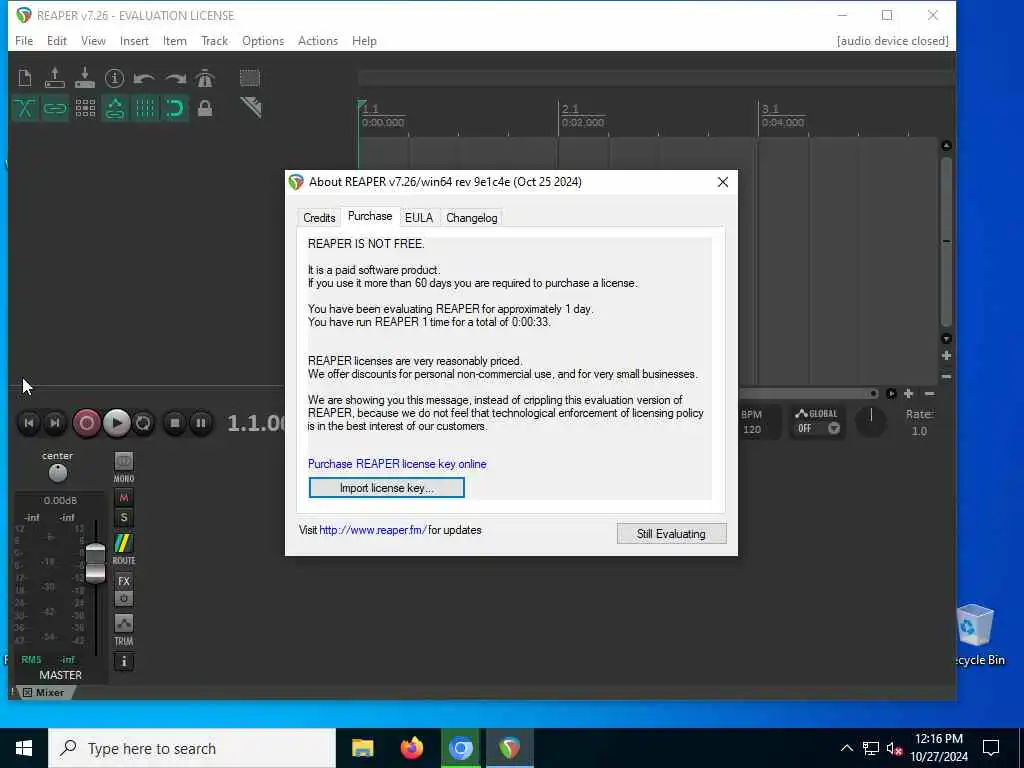
Task: Click the Stop transport button
Action: click(x=174, y=423)
